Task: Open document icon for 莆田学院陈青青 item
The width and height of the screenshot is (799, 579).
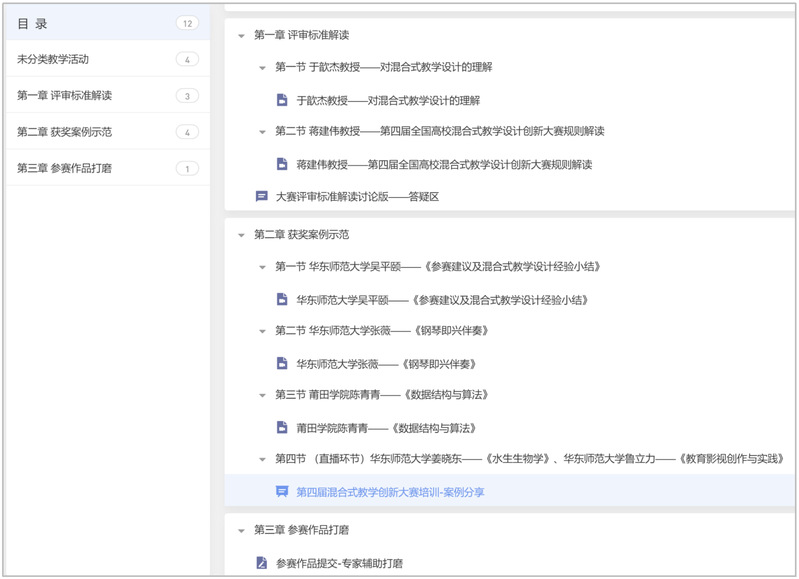Action: click(282, 427)
